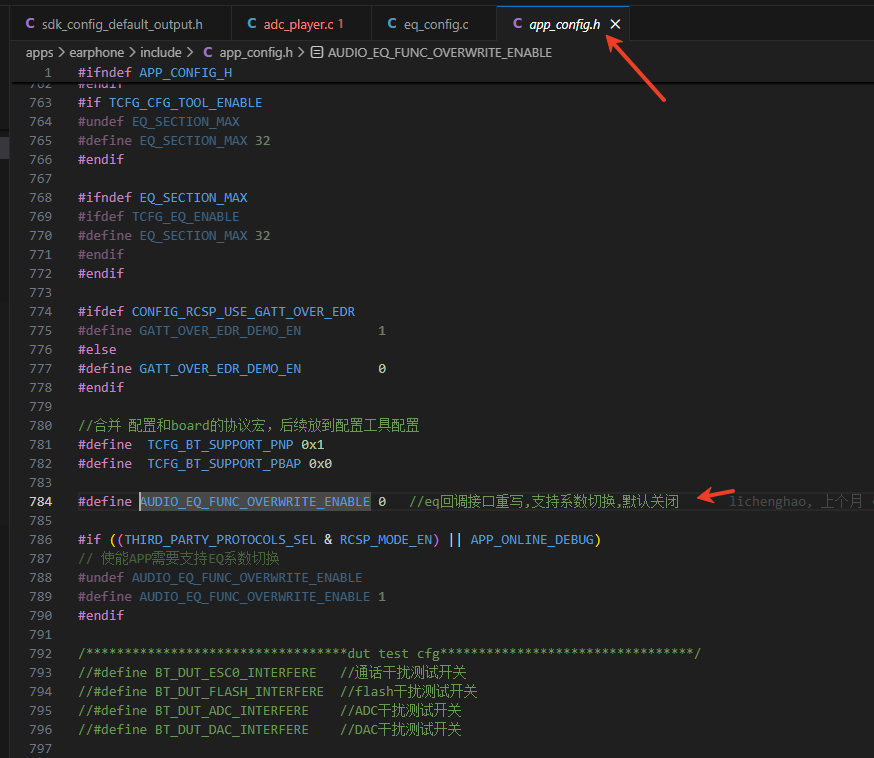874x758 pixels.
Task: Jump to sticky scroll line #ifndef APP_CONFIG_H
Action: click(x=155, y=72)
